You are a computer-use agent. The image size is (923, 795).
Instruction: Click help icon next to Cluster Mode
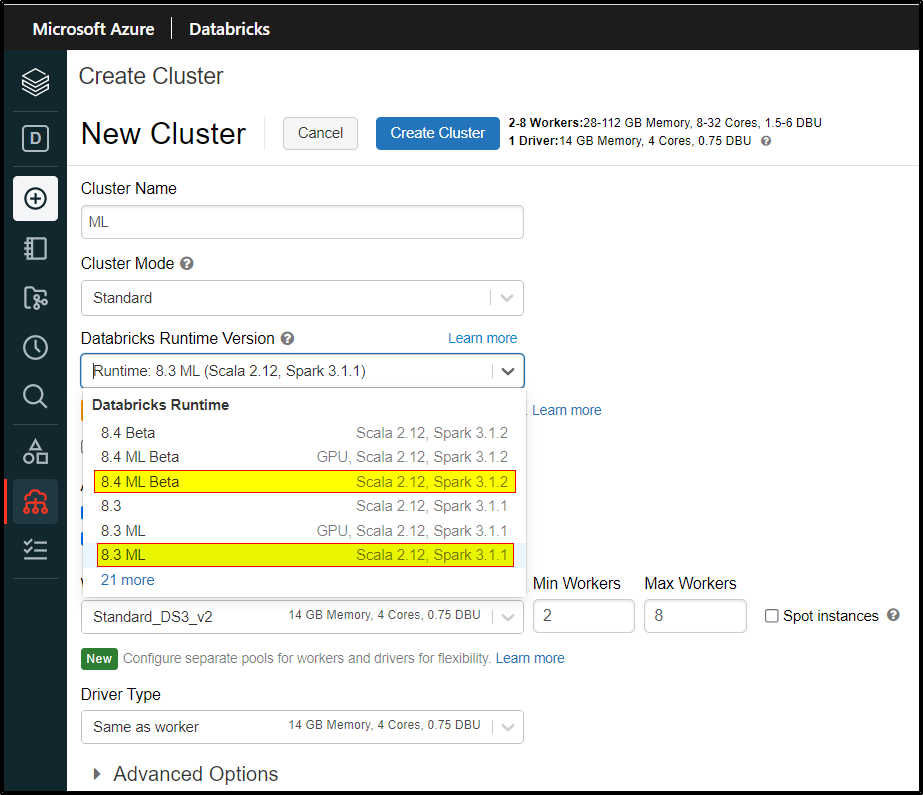(x=187, y=264)
